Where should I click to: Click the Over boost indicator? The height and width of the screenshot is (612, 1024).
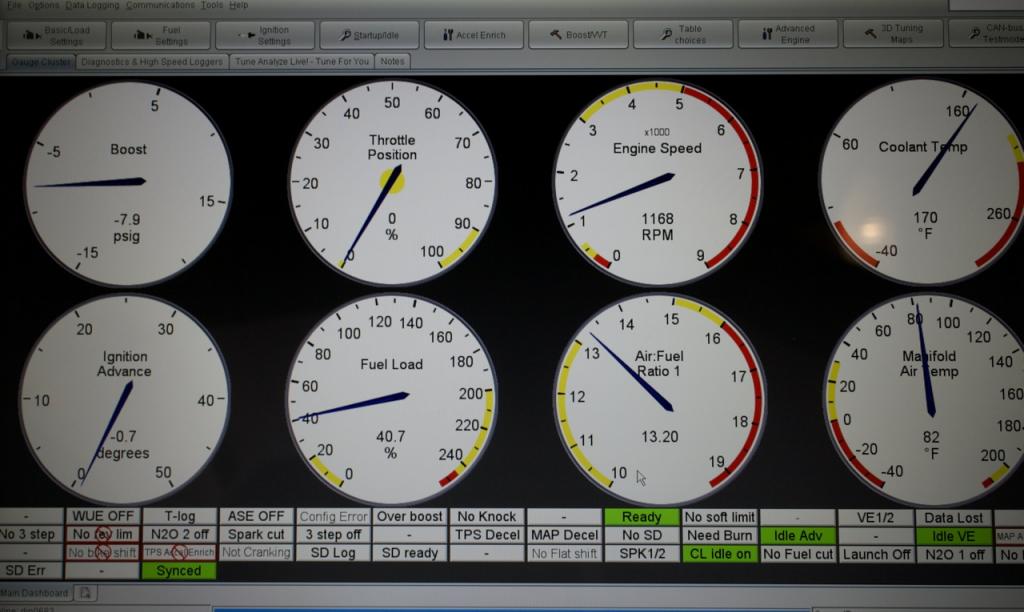tap(409, 517)
